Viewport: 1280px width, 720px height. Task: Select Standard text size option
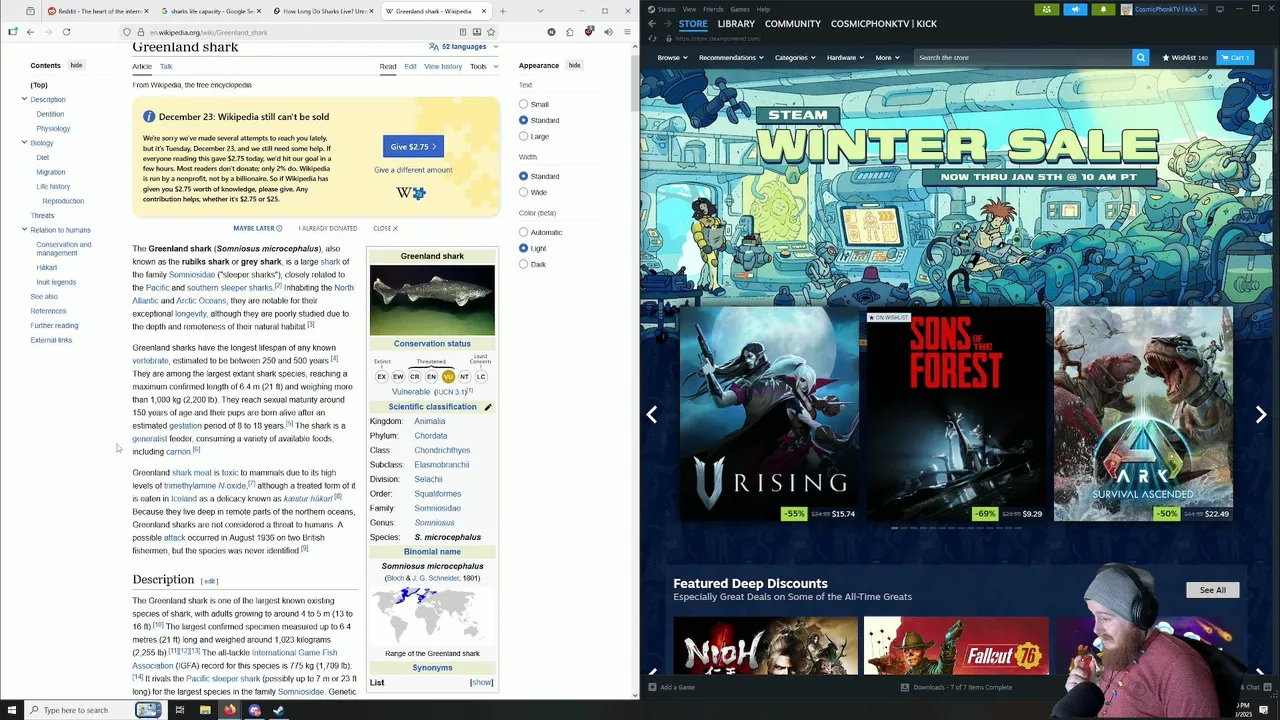click(x=523, y=120)
